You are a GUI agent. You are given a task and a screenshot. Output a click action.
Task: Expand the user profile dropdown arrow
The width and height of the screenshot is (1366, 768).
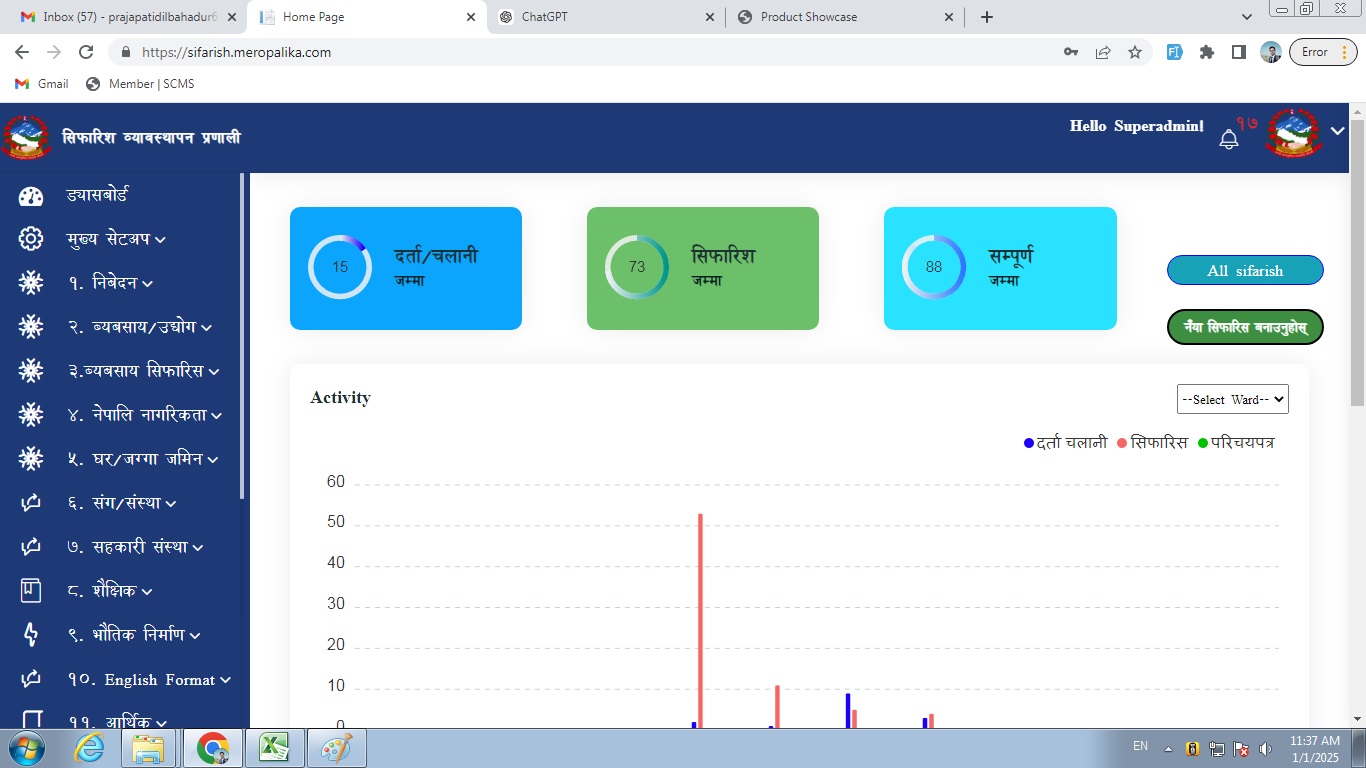click(x=1338, y=131)
